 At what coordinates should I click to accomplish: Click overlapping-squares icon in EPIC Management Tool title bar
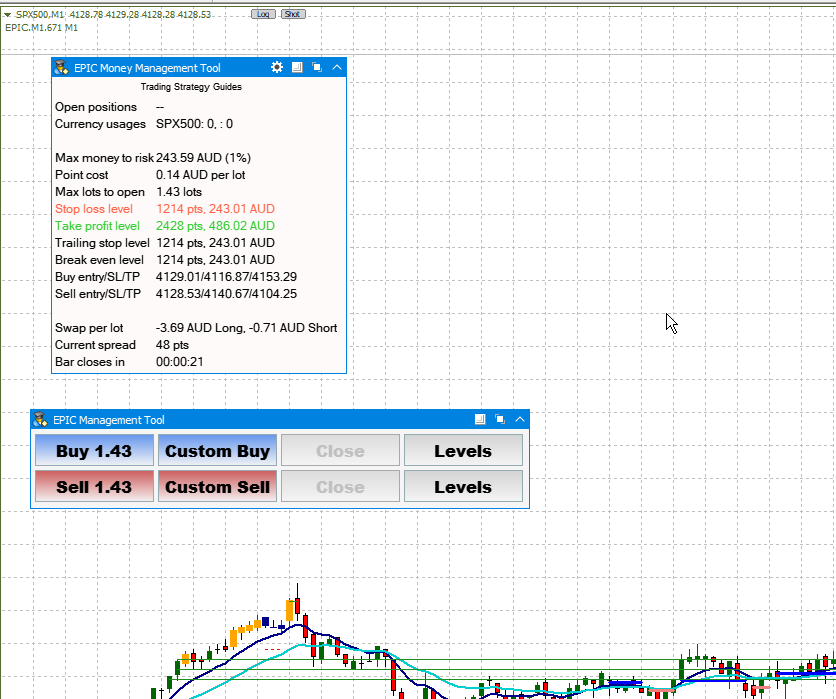pos(499,420)
